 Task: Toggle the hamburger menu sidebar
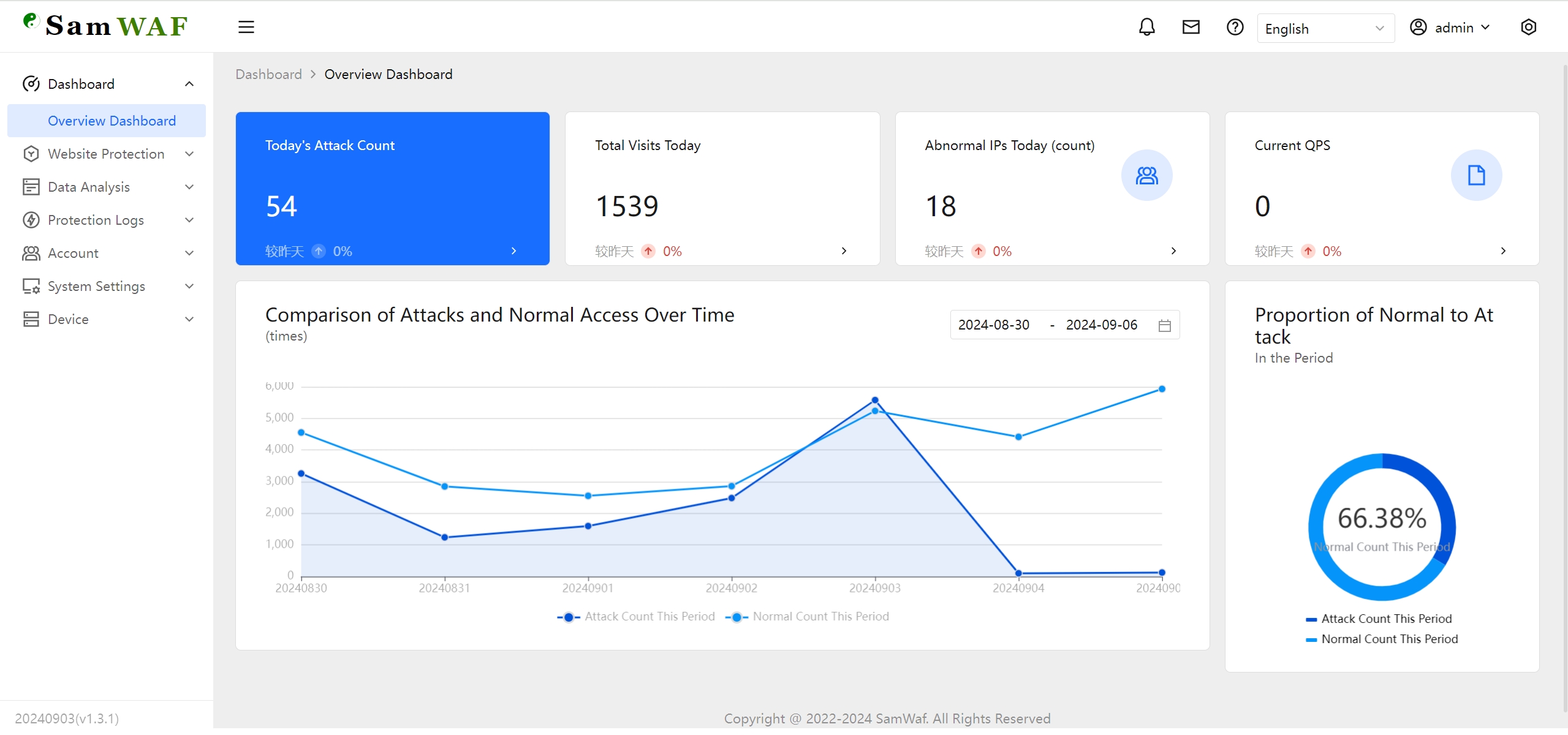pos(246,27)
